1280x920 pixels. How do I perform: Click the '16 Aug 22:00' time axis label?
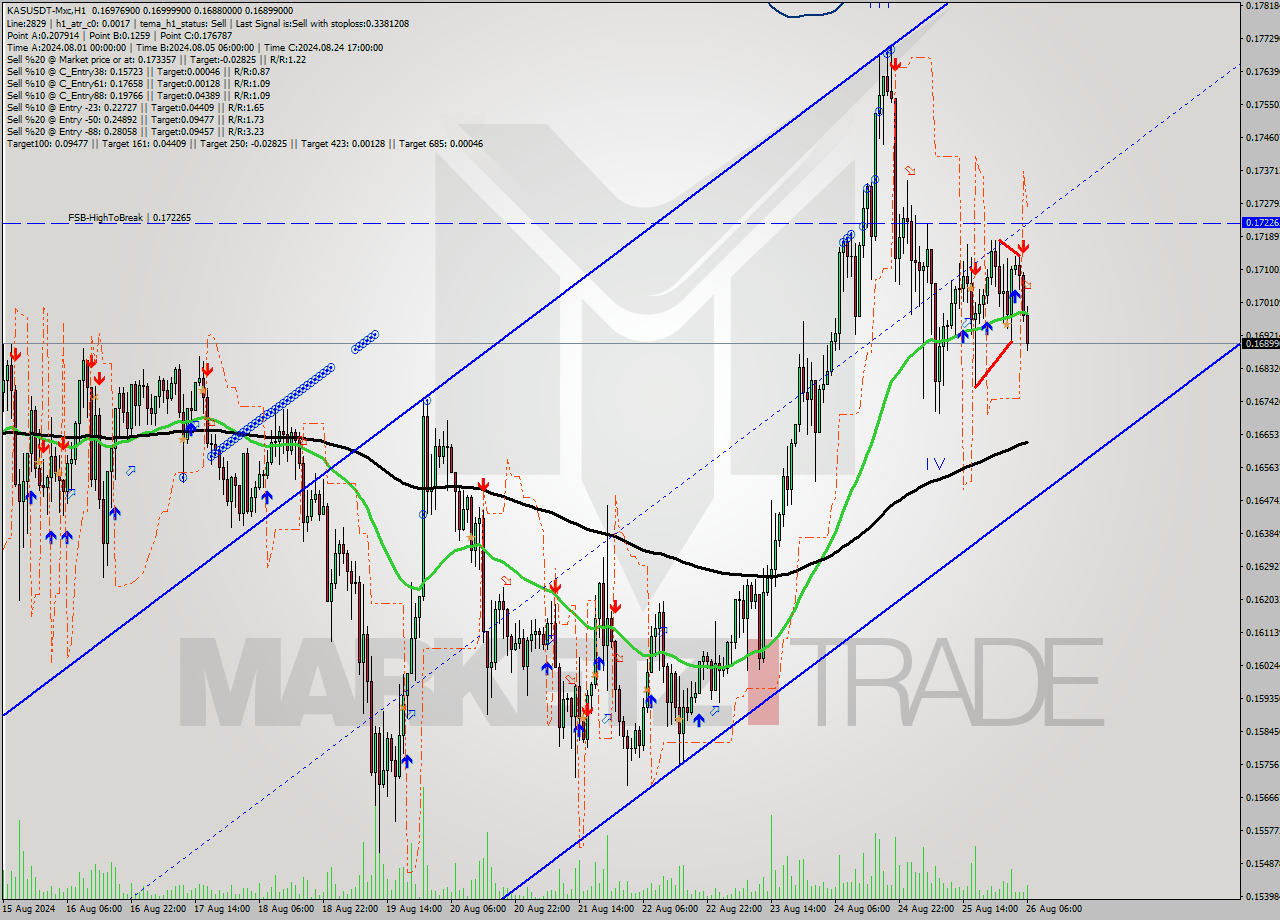[x=156, y=909]
